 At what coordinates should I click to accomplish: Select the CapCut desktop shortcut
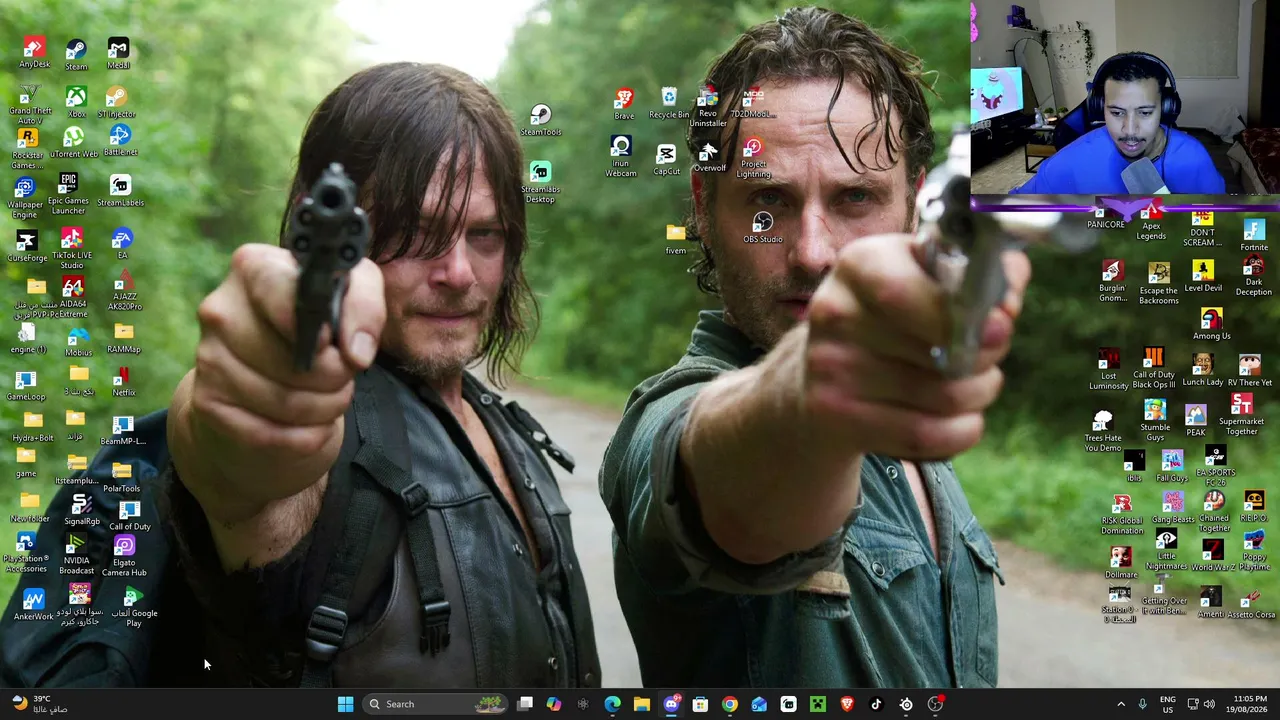[x=666, y=160]
